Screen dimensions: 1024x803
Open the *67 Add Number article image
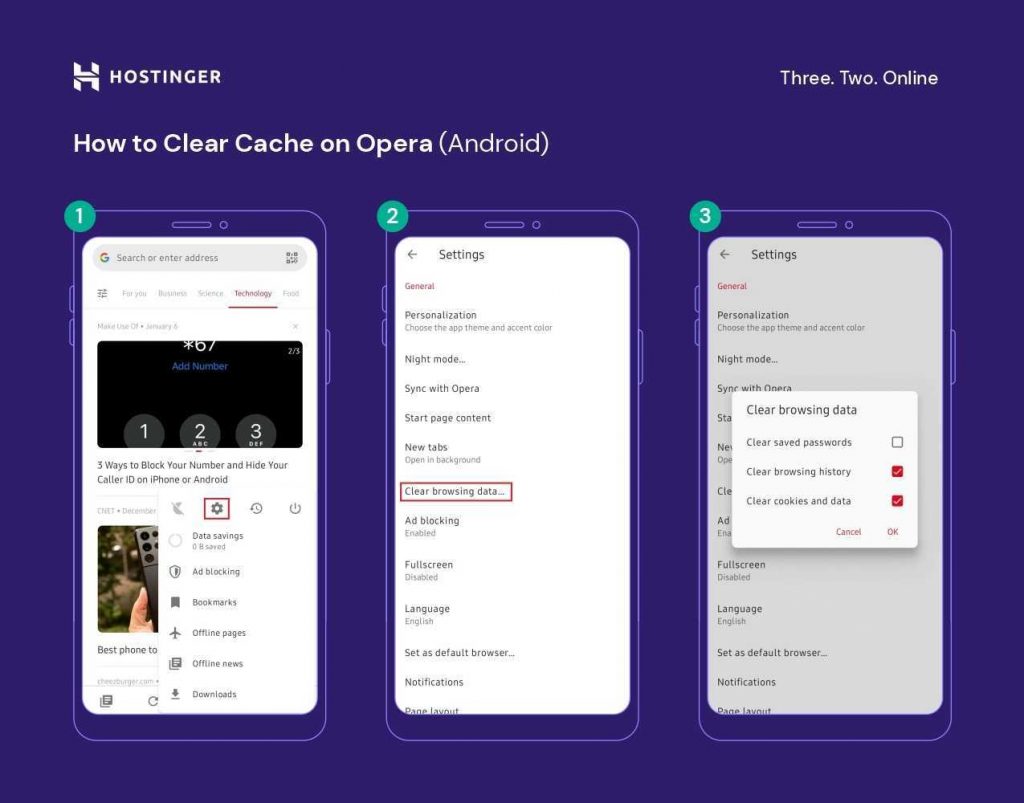pyautogui.click(x=200, y=394)
